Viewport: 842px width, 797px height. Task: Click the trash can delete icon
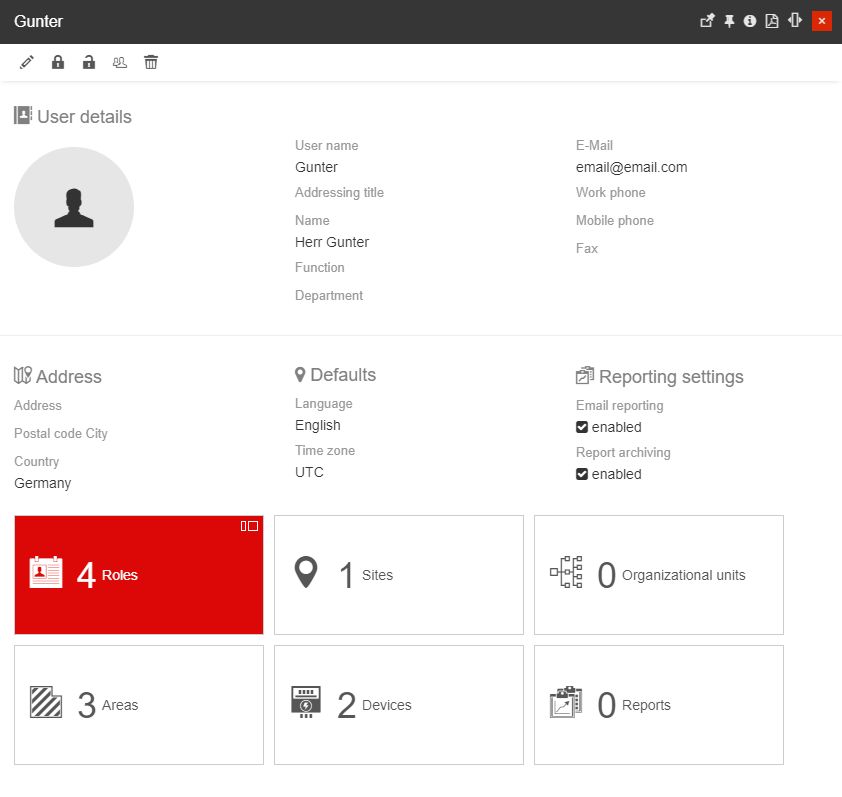[151, 63]
